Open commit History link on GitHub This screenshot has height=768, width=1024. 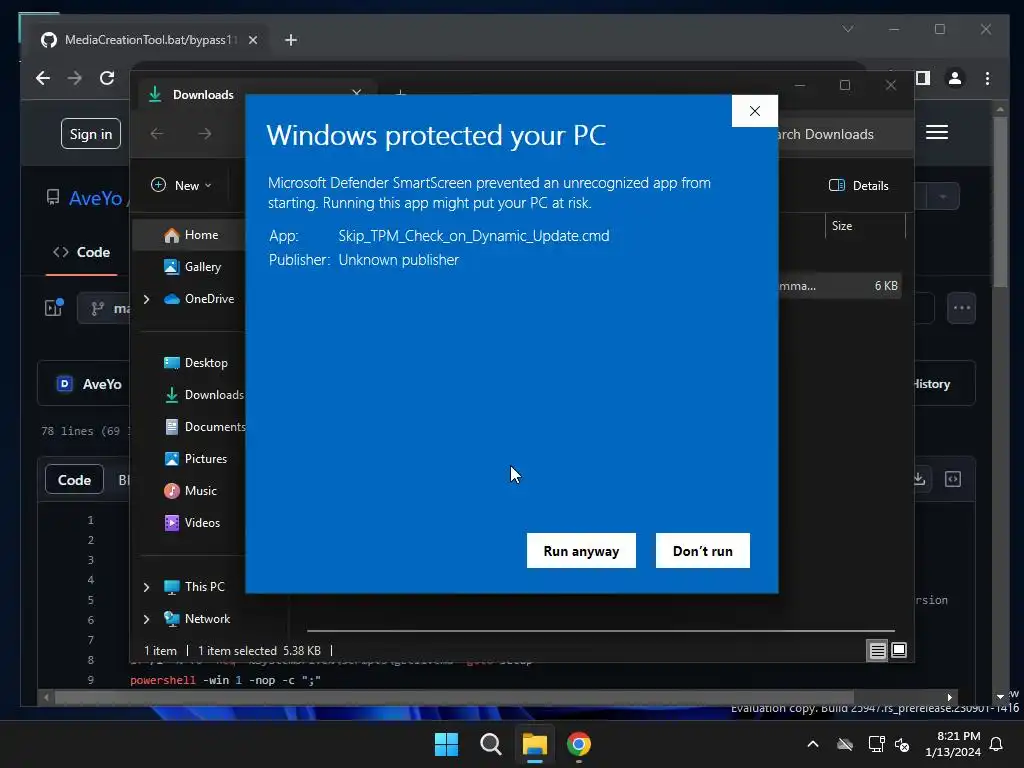[x=931, y=384]
